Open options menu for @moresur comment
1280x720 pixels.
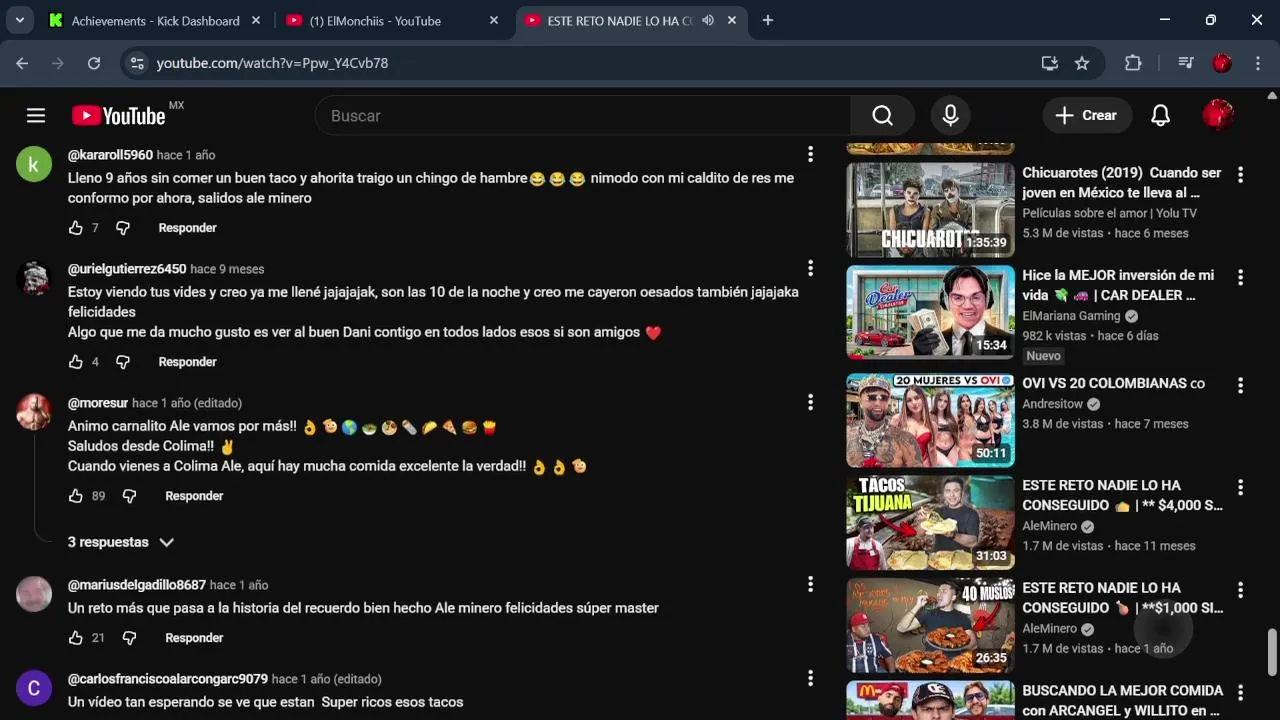point(810,402)
